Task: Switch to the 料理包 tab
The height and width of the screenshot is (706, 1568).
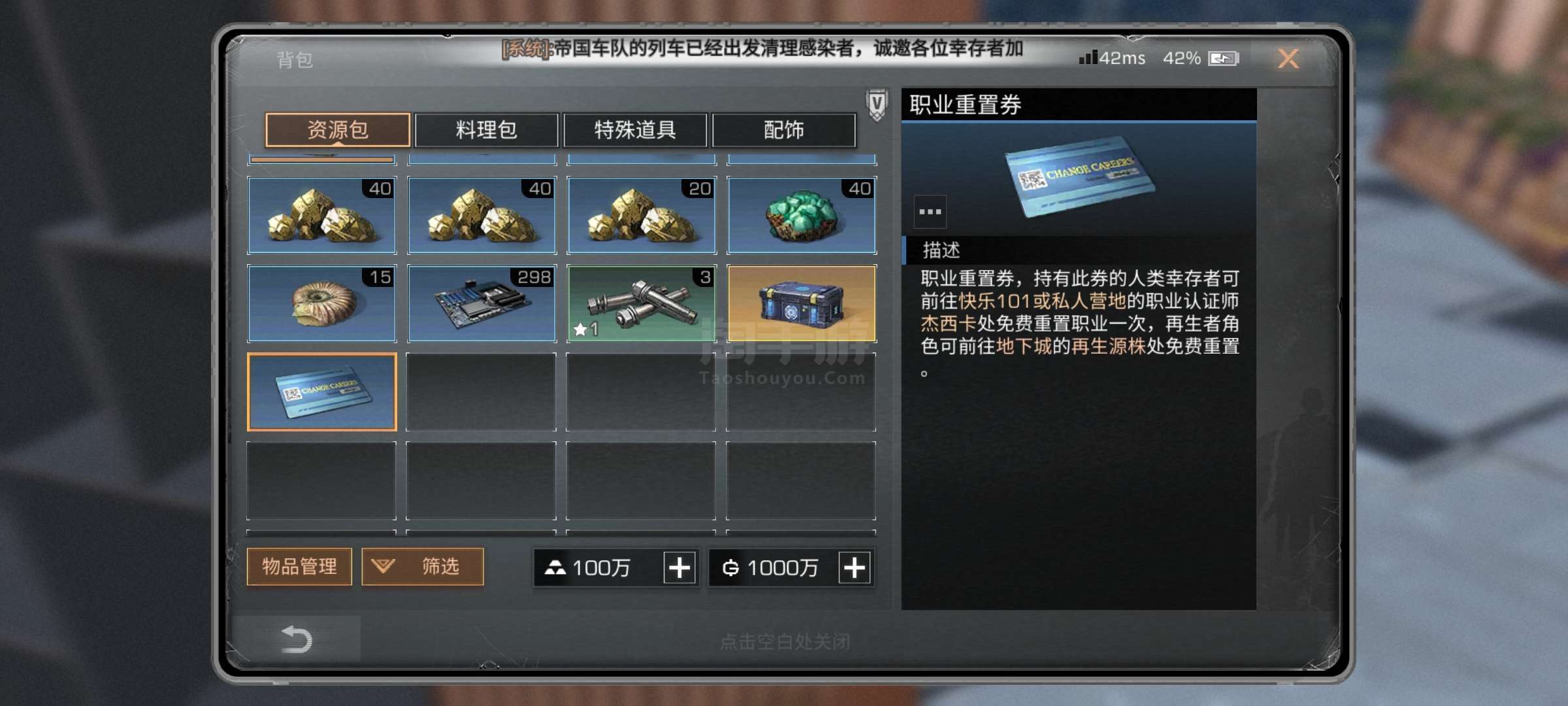Action: tap(487, 129)
